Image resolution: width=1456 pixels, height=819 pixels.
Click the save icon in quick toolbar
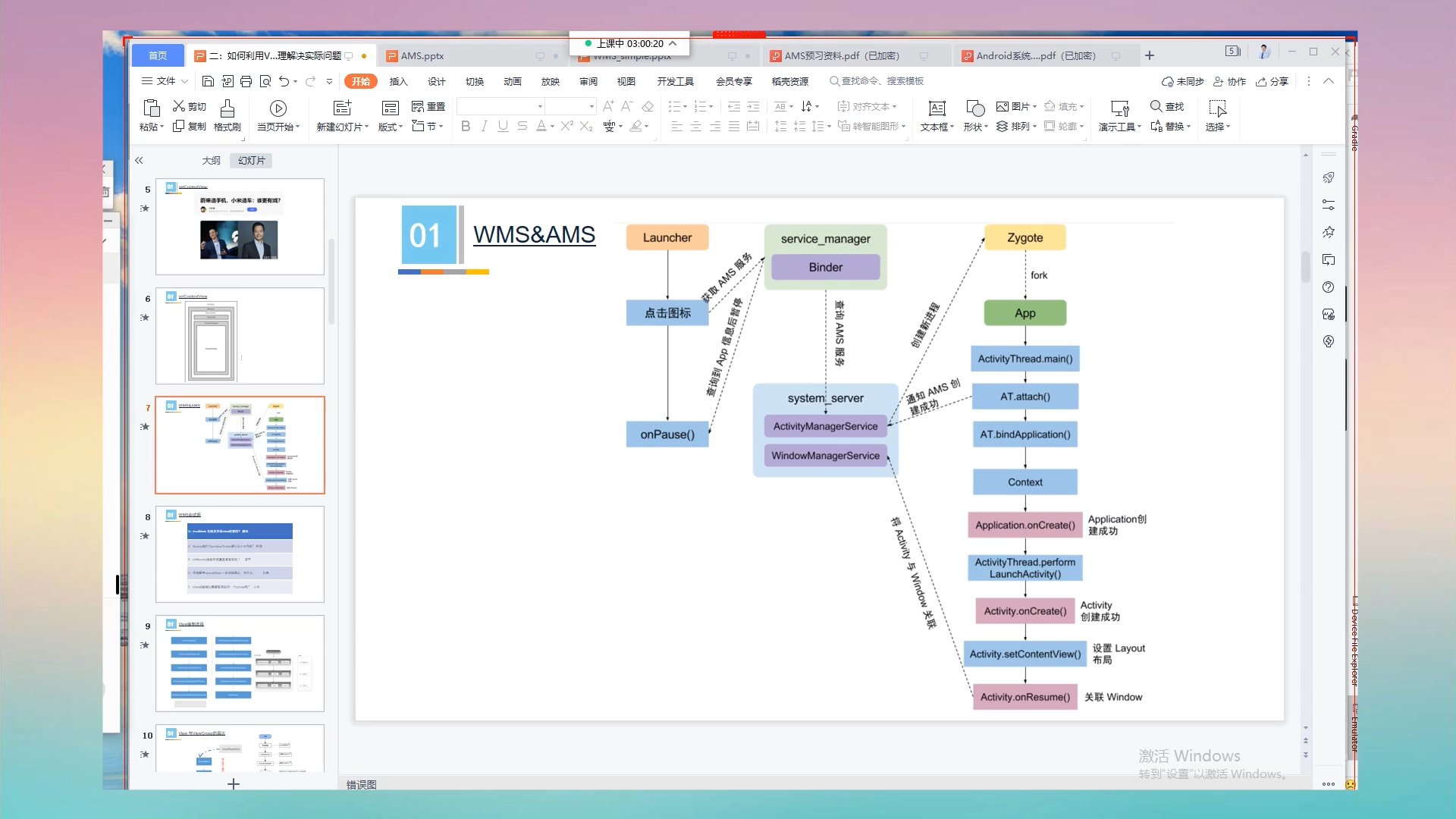(x=208, y=81)
